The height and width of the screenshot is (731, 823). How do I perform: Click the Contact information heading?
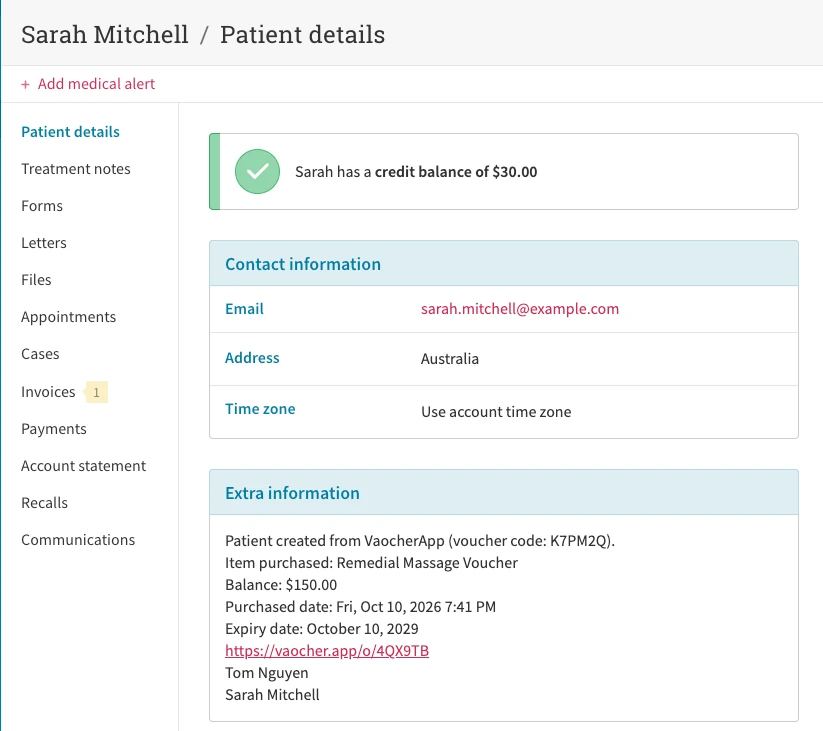click(x=303, y=264)
